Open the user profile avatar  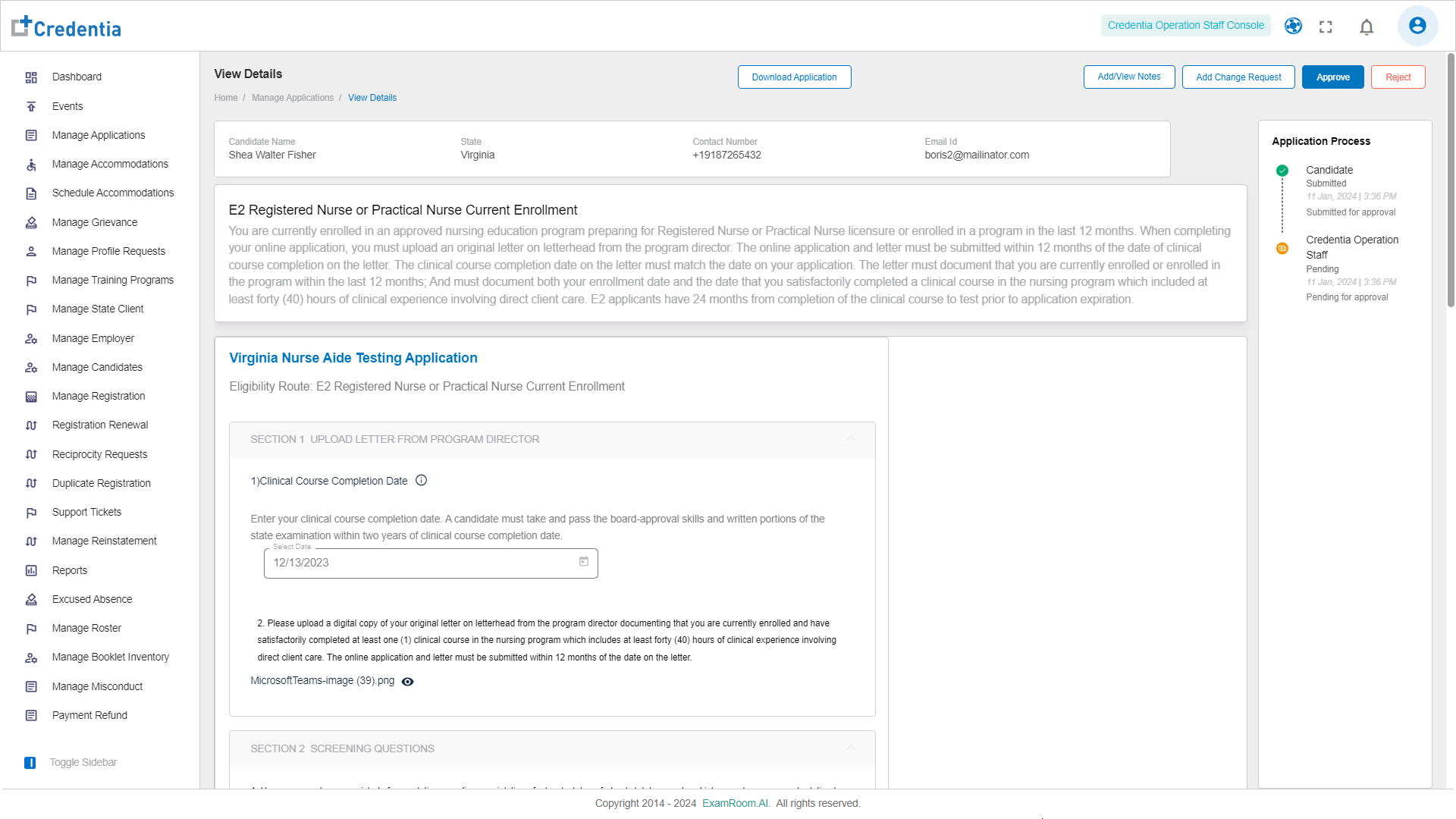coord(1417,26)
